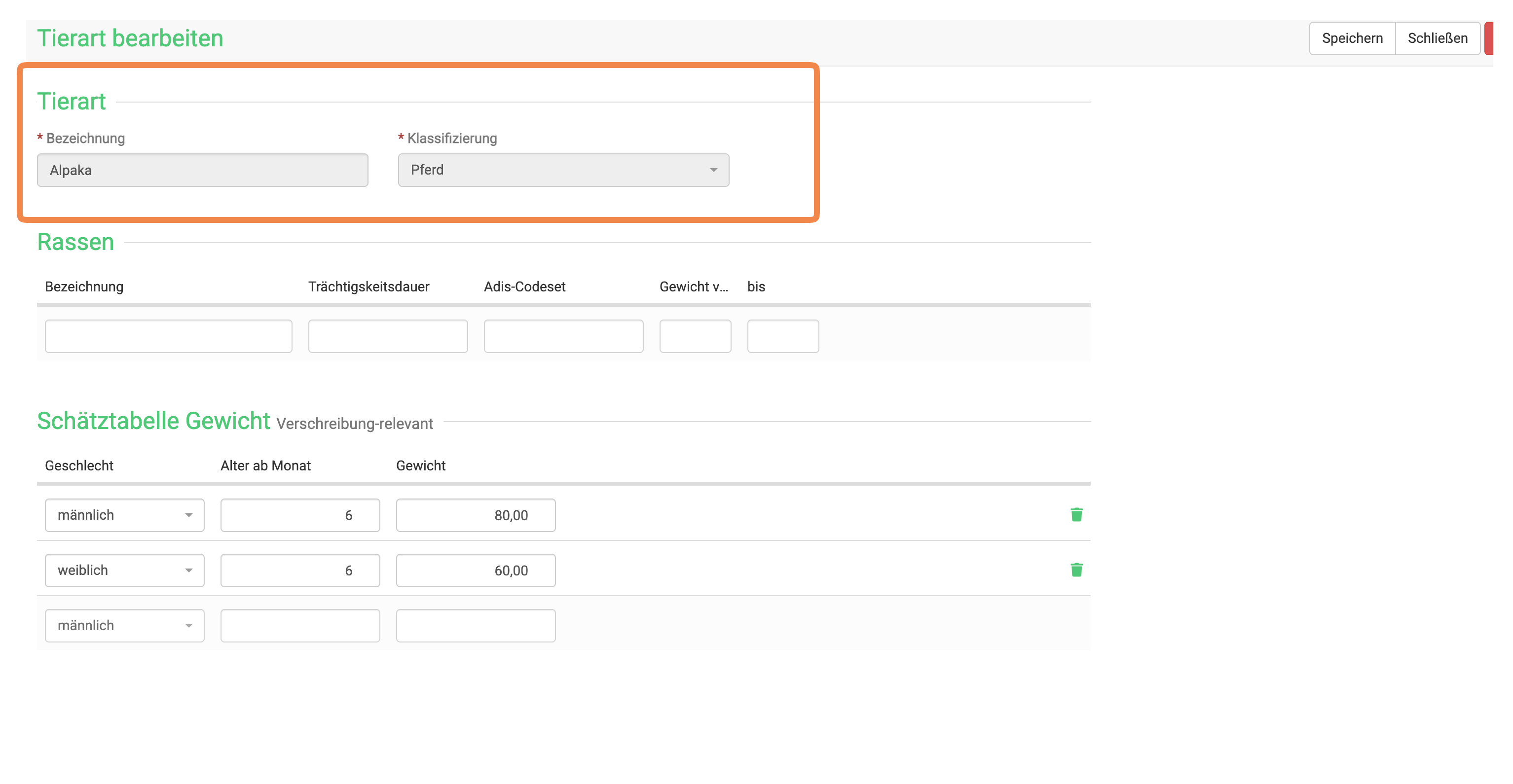This screenshot has width=1513, height=784.
Task: Click the red button beside Schließen
Action: 1489,38
